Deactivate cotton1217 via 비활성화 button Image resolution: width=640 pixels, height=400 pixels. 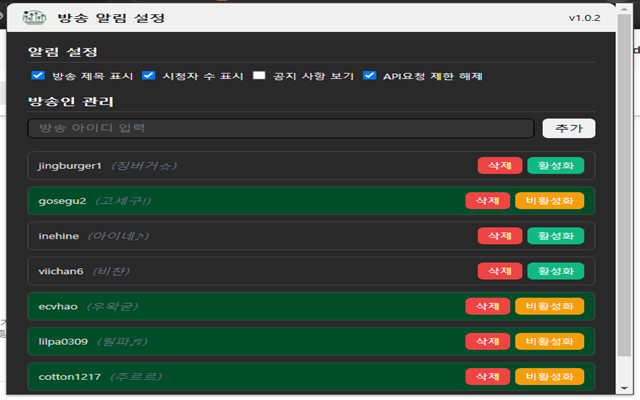(549, 377)
